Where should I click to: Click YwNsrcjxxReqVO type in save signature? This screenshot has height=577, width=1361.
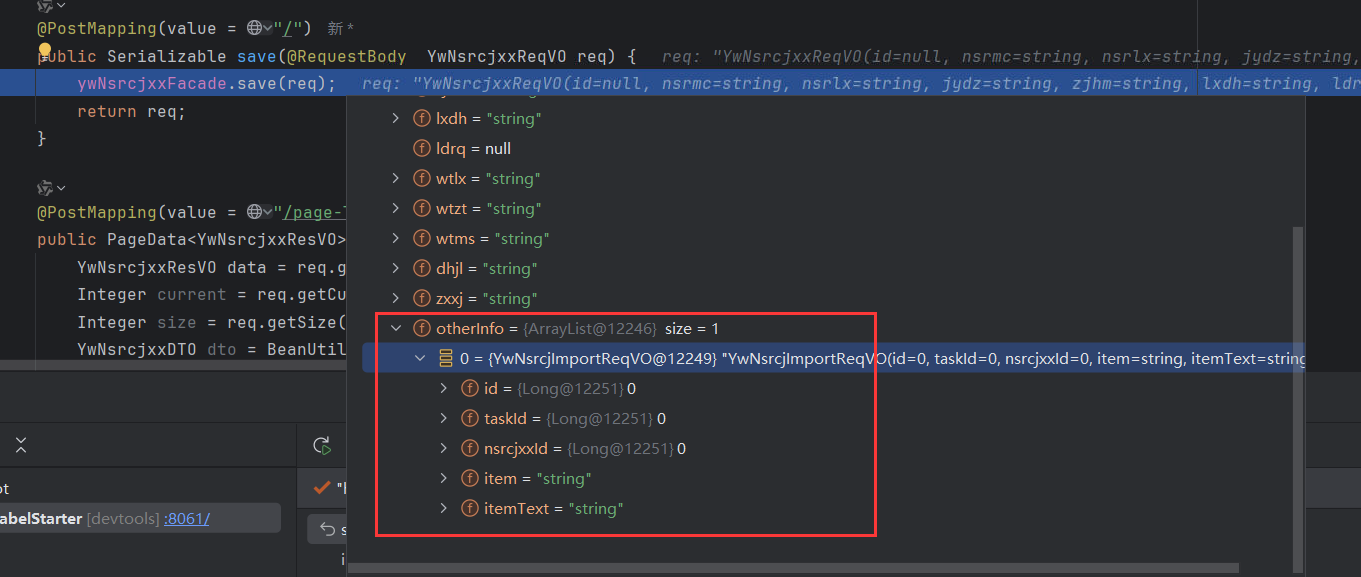pos(498,56)
